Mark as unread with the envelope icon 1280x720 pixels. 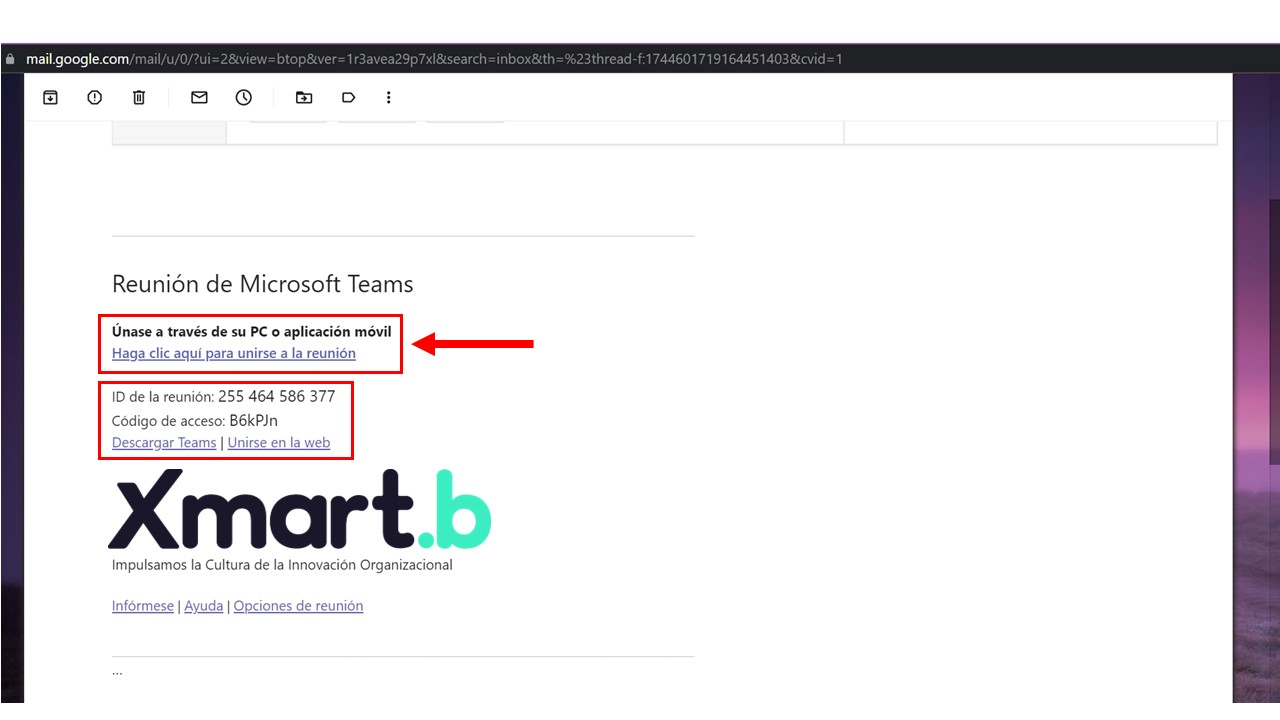tap(199, 97)
